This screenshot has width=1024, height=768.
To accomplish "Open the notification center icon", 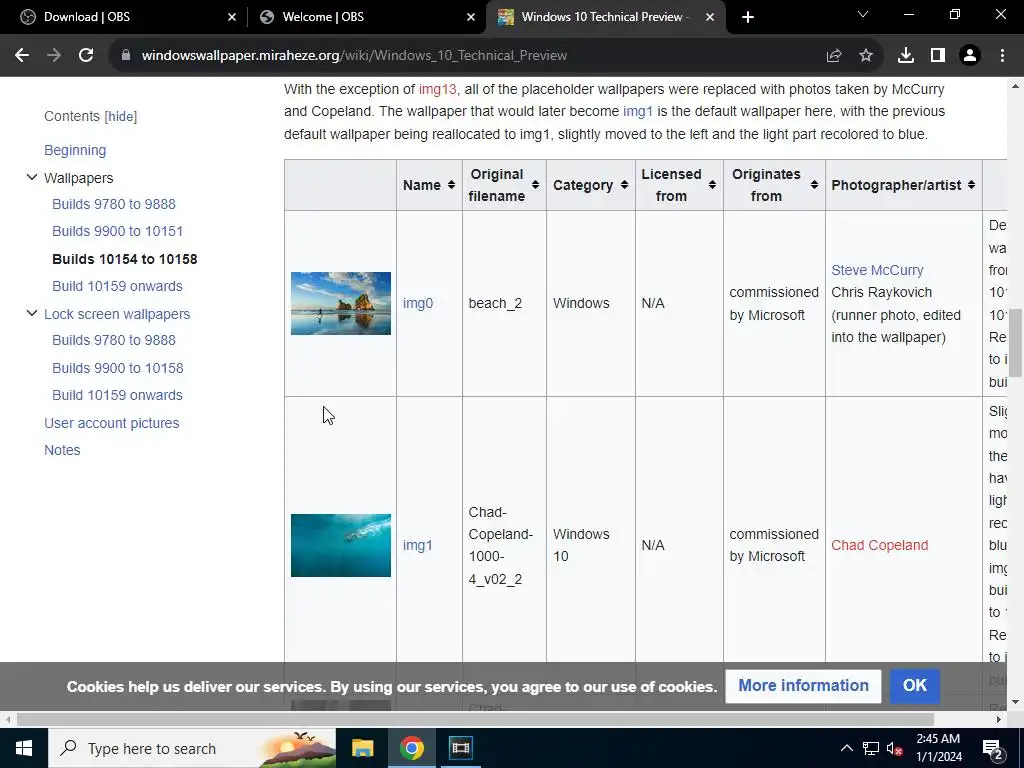I will [x=993, y=749].
